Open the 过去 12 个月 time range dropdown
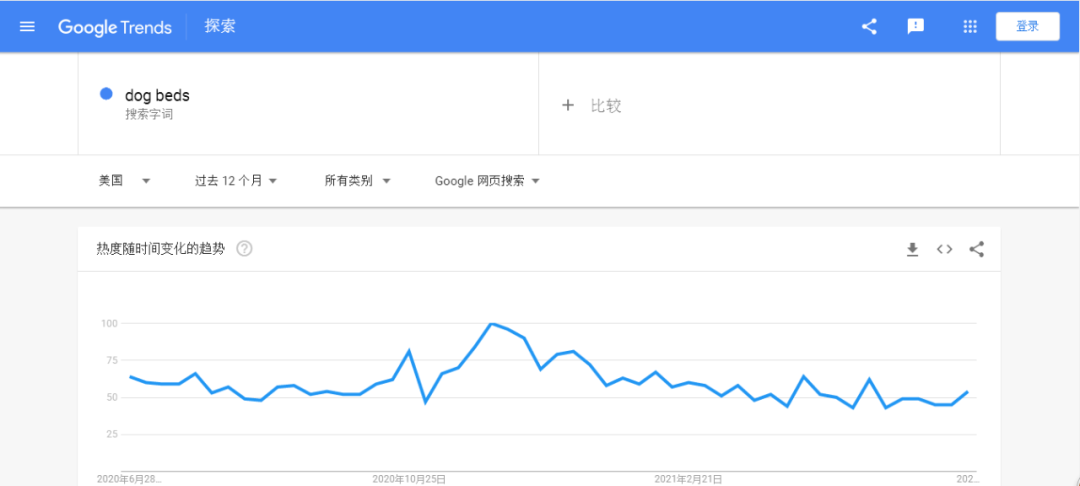 click(x=236, y=181)
